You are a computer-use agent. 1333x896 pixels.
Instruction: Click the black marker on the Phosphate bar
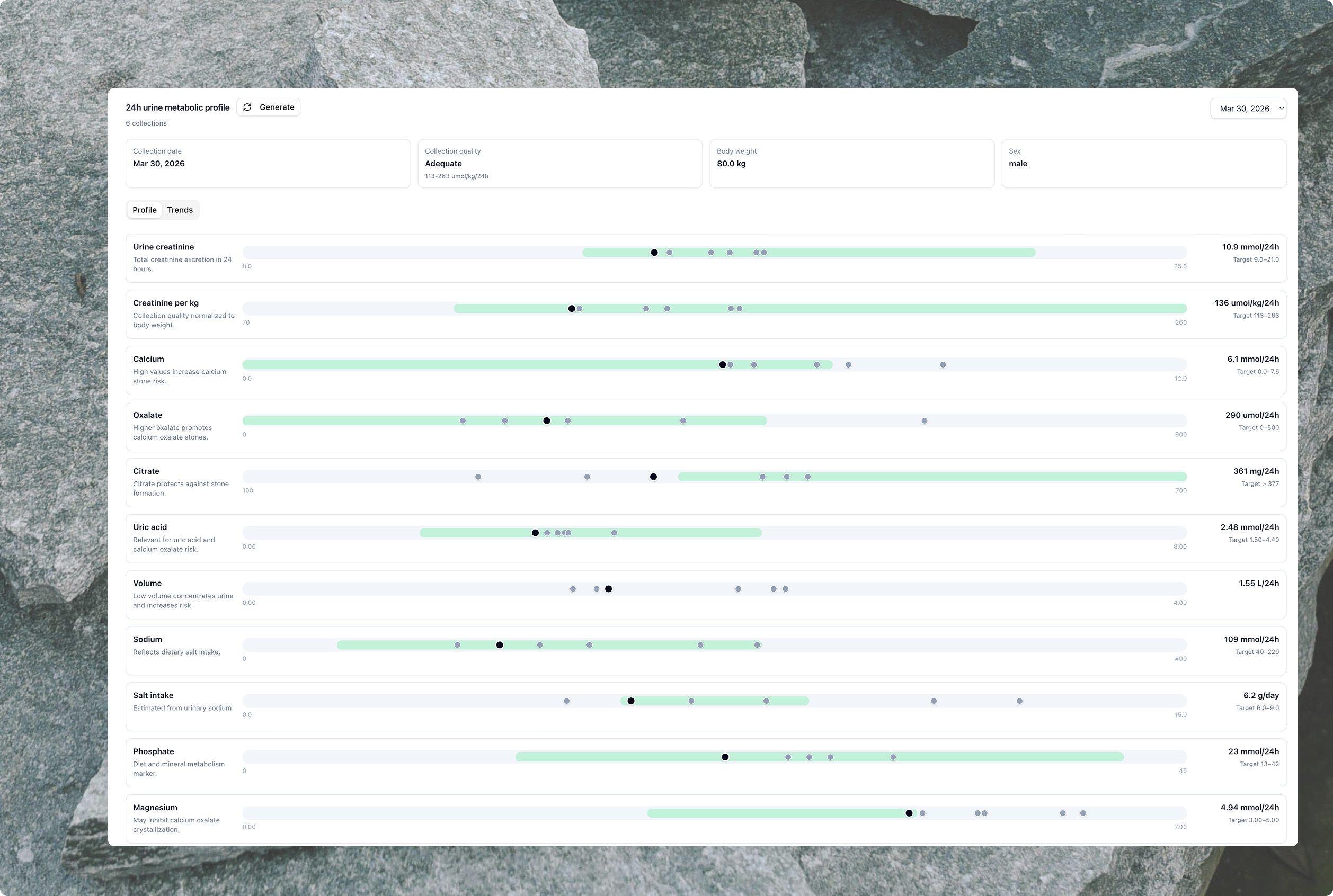click(725, 757)
